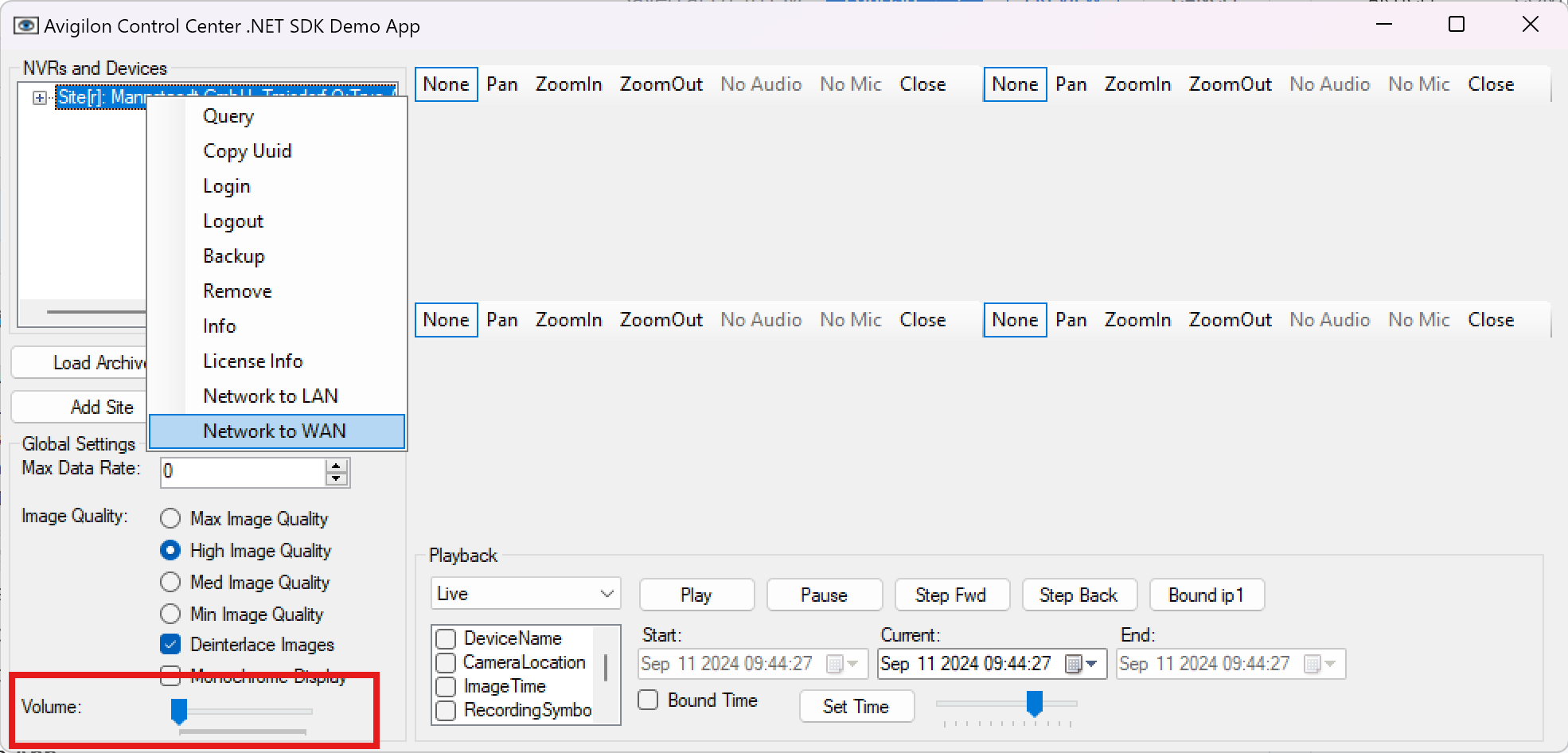Open the Live playback mode dropdown
Image resolution: width=1568 pixels, height=753 pixels.
[525, 595]
